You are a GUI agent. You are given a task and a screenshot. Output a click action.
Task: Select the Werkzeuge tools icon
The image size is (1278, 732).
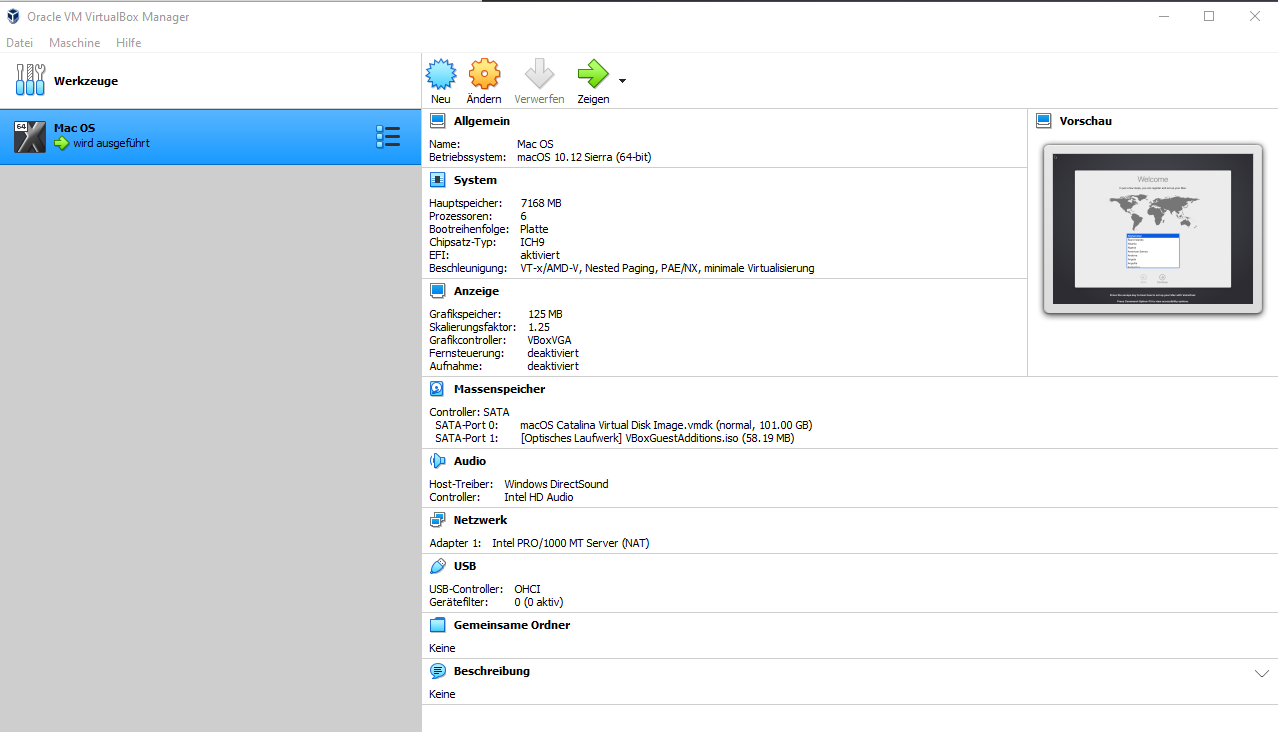tap(30, 80)
